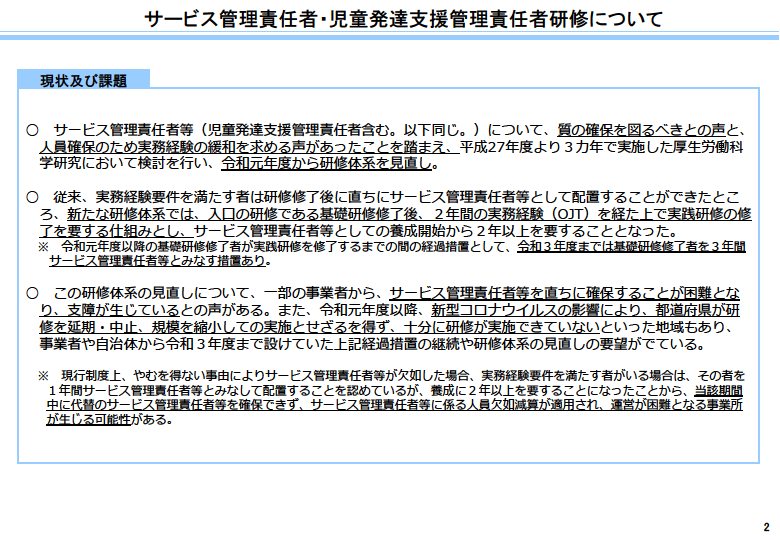Click underlined 令和元年度から研修体系を見直し
780x540 pixels.
(x=326, y=164)
